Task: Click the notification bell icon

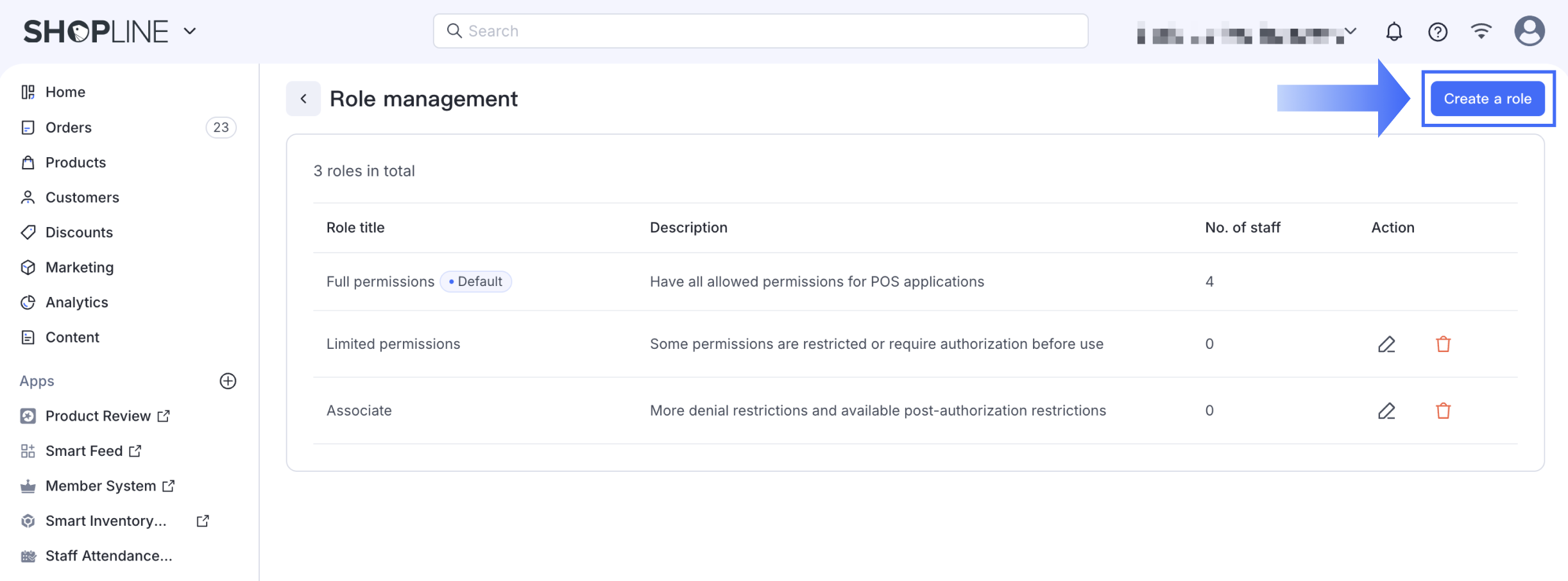Action: [1393, 31]
